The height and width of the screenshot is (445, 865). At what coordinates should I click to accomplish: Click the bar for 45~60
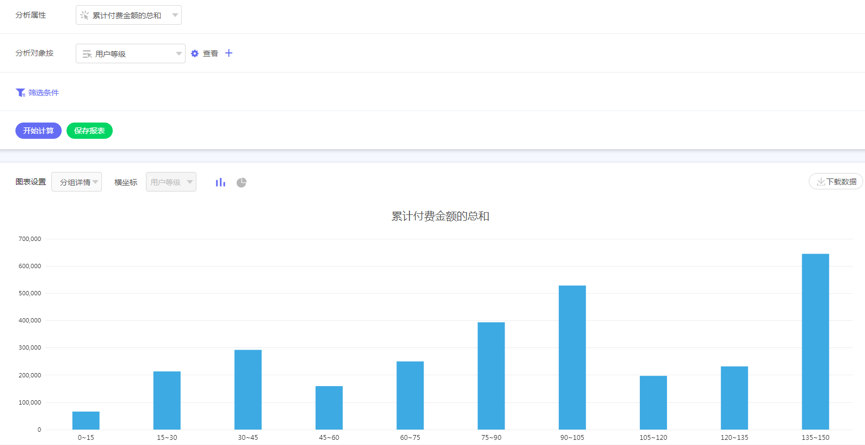coord(329,408)
